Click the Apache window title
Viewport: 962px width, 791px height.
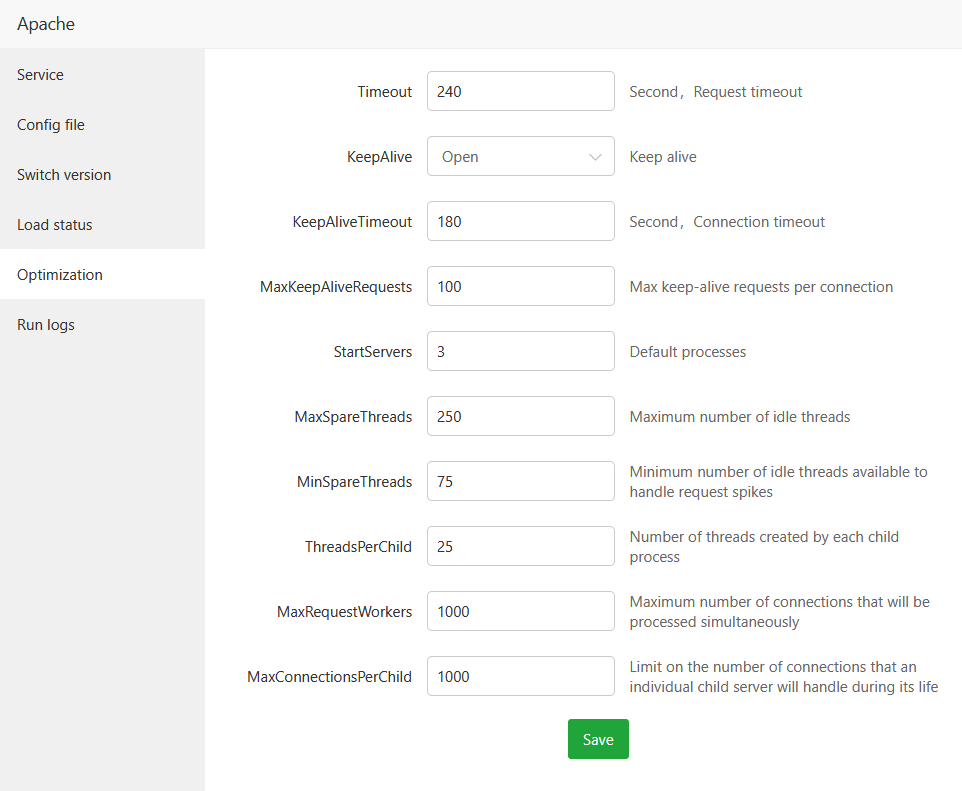pos(46,24)
